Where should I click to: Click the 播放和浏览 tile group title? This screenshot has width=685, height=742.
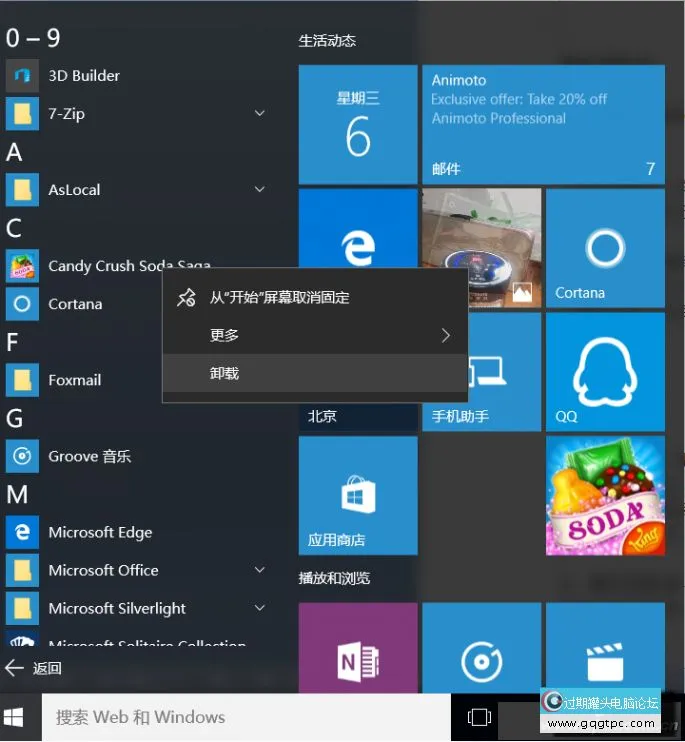[334, 578]
